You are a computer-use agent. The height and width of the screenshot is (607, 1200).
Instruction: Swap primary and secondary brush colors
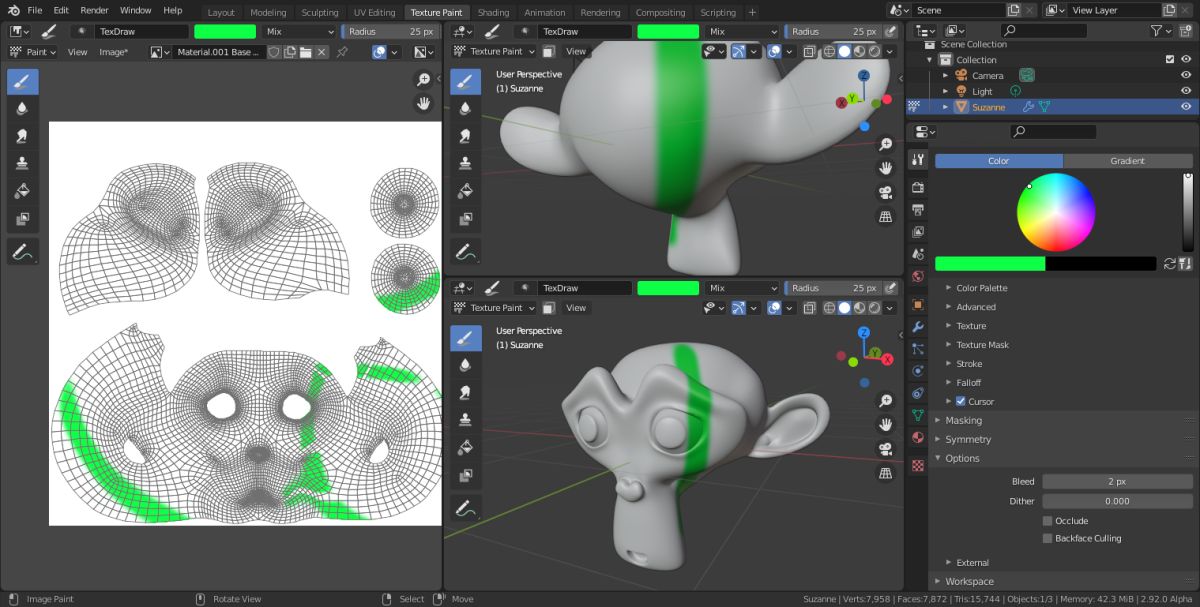point(1170,264)
